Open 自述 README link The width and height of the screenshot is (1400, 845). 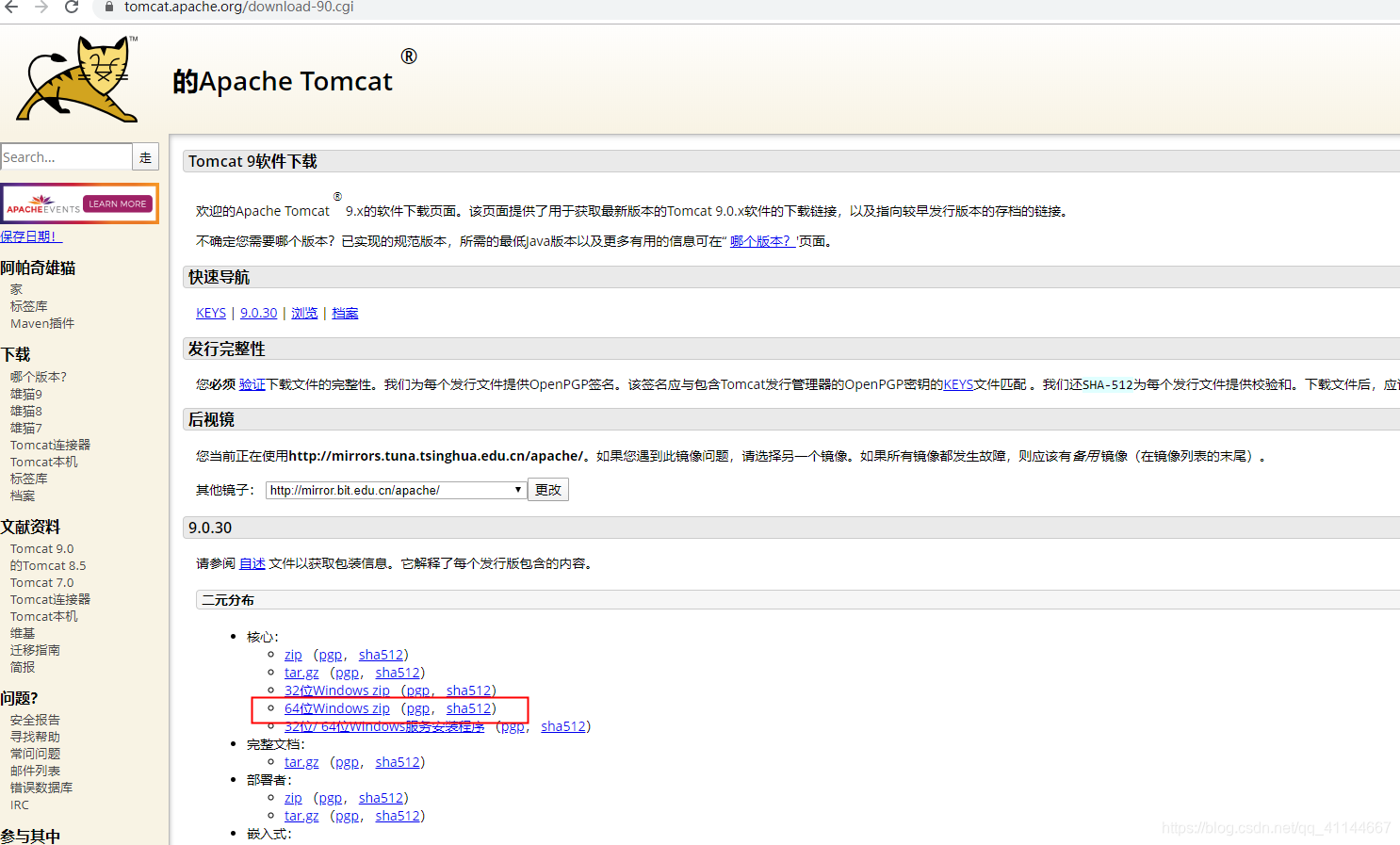252,563
